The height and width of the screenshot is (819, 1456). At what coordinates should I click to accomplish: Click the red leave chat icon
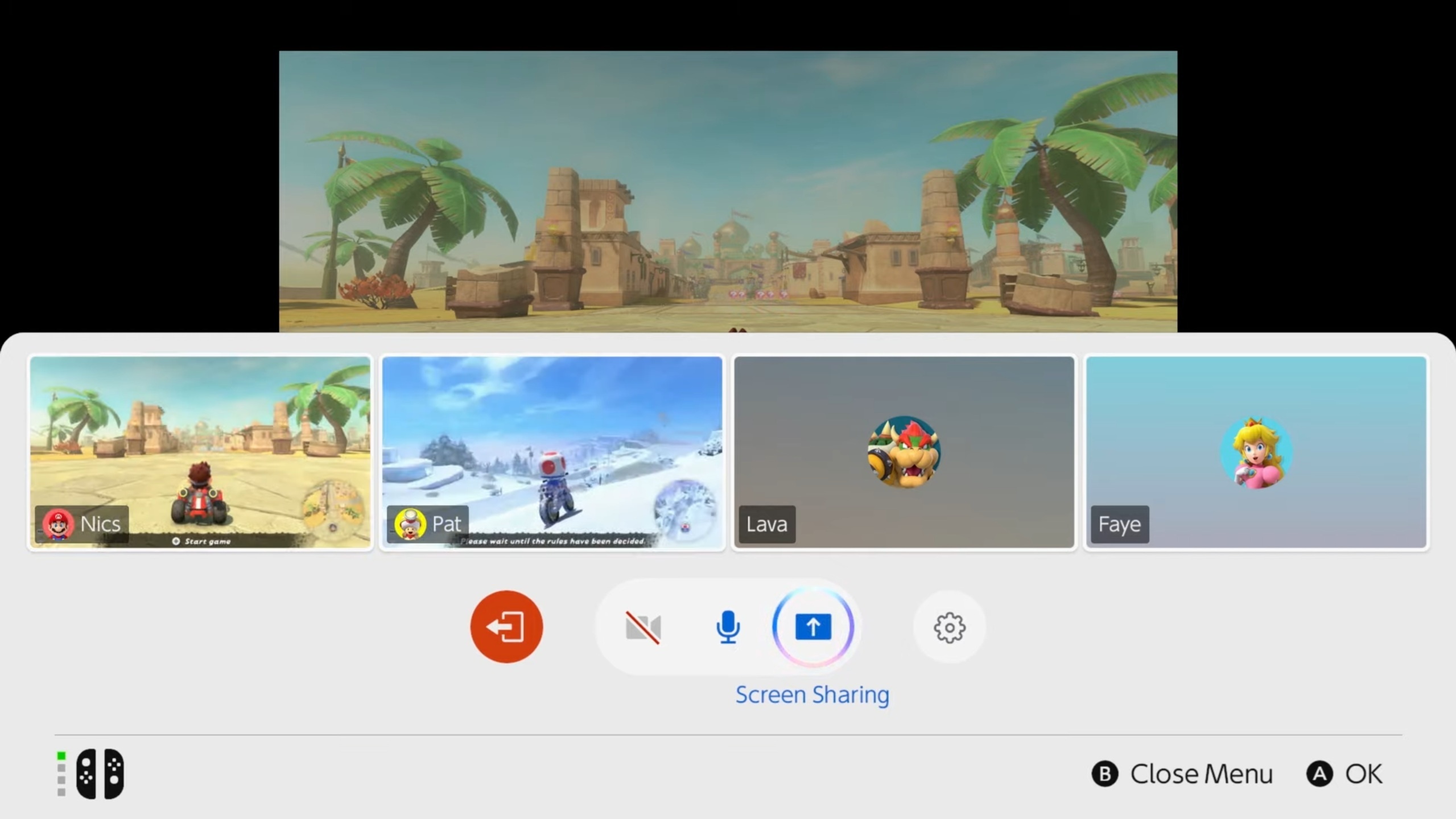tap(505, 627)
